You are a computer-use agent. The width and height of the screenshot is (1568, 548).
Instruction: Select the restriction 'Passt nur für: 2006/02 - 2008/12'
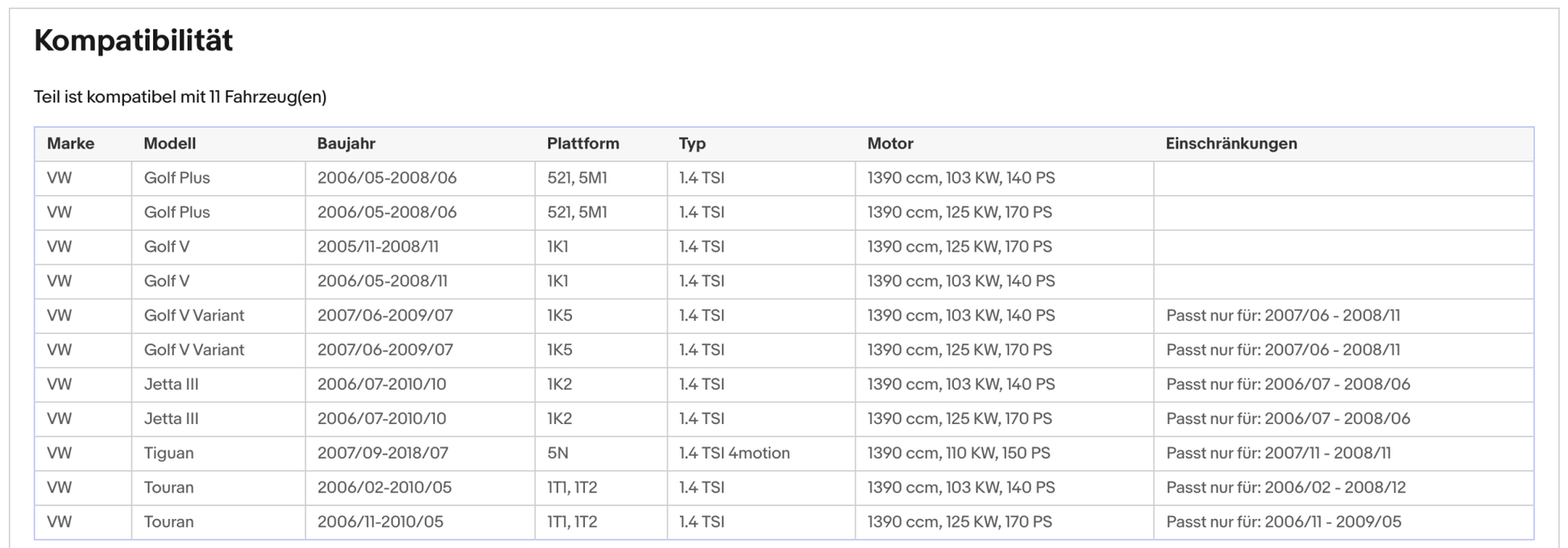pyautogui.click(x=1286, y=488)
